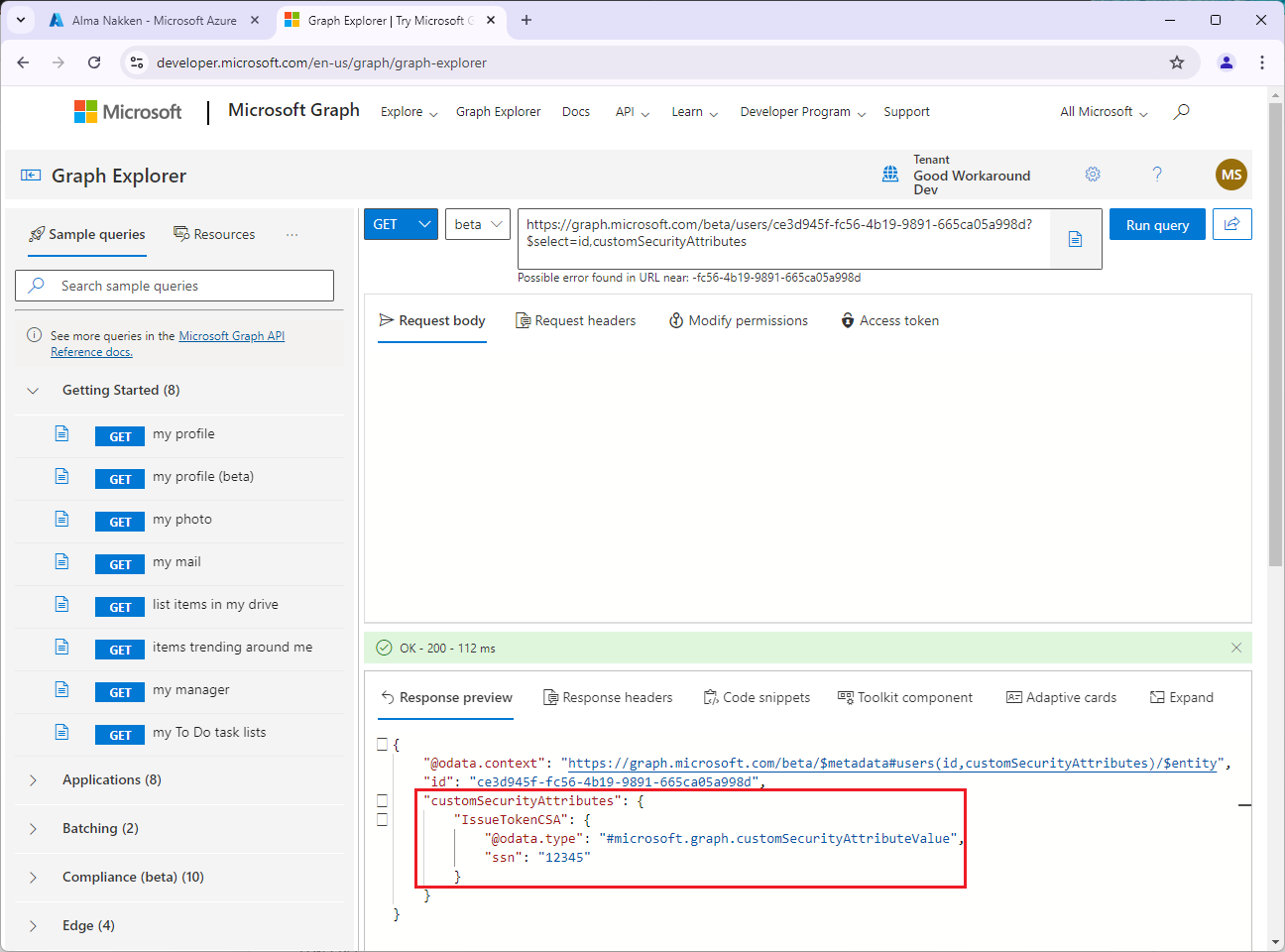Toggle fold box at JSON root brace
This screenshot has height=952, width=1285.
[383, 744]
